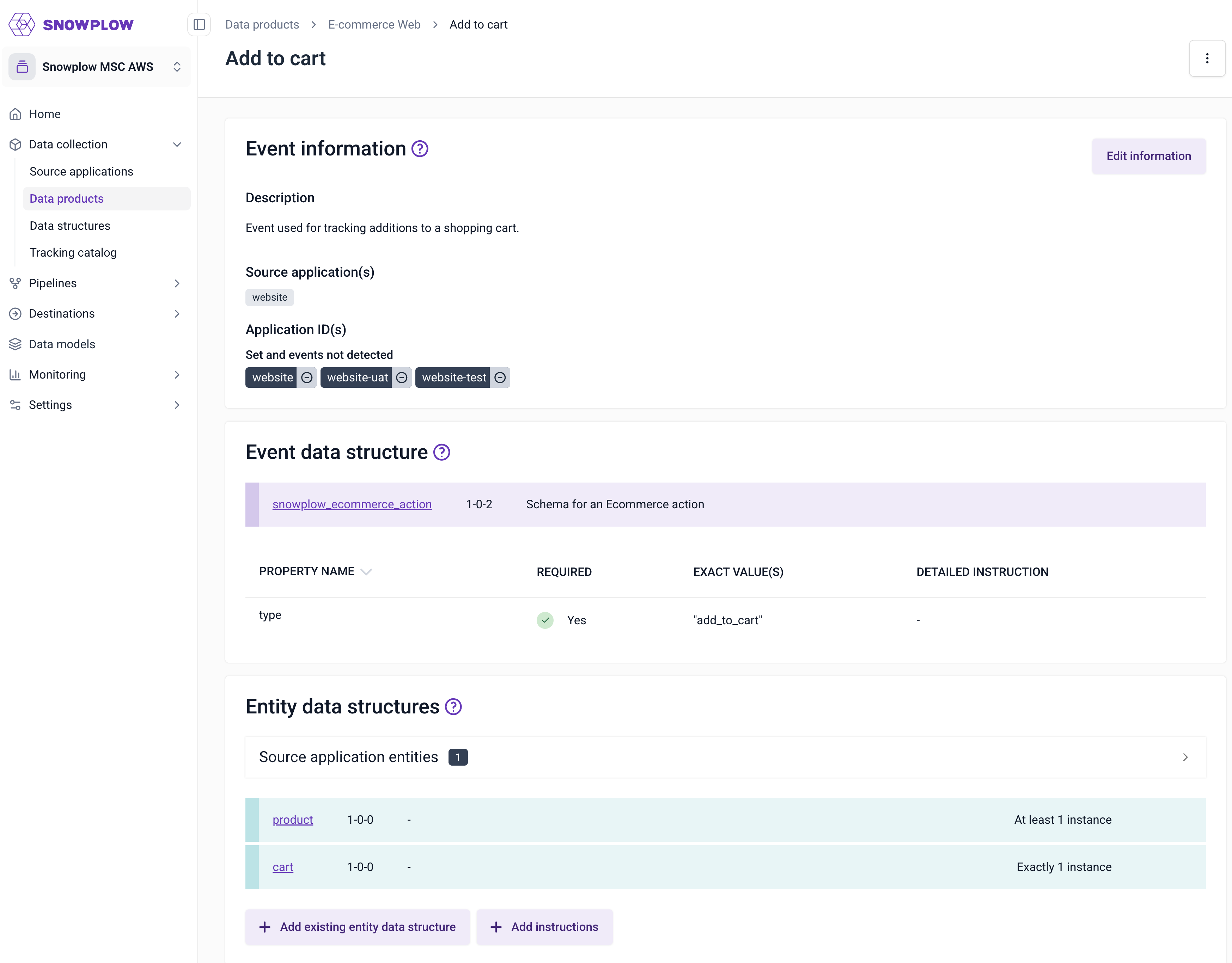Collapse the sidebar using the panel toggle icon
Screen dimensions: 1232x963
click(x=199, y=24)
